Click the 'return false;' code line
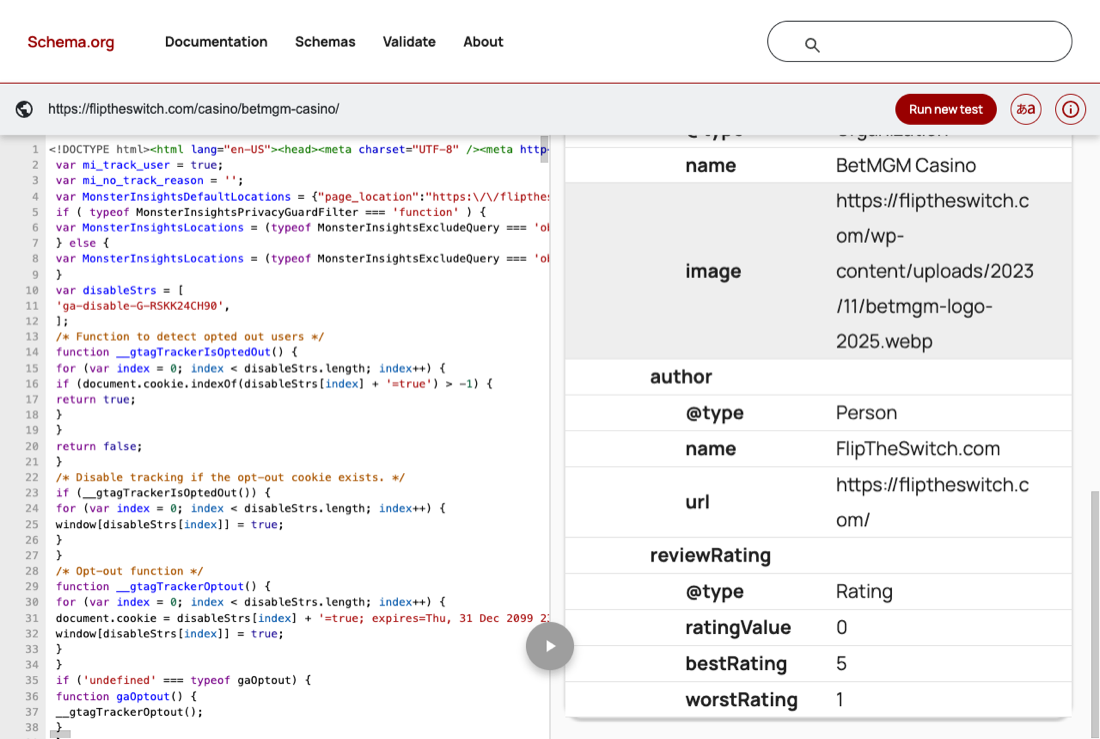 tap(98, 446)
